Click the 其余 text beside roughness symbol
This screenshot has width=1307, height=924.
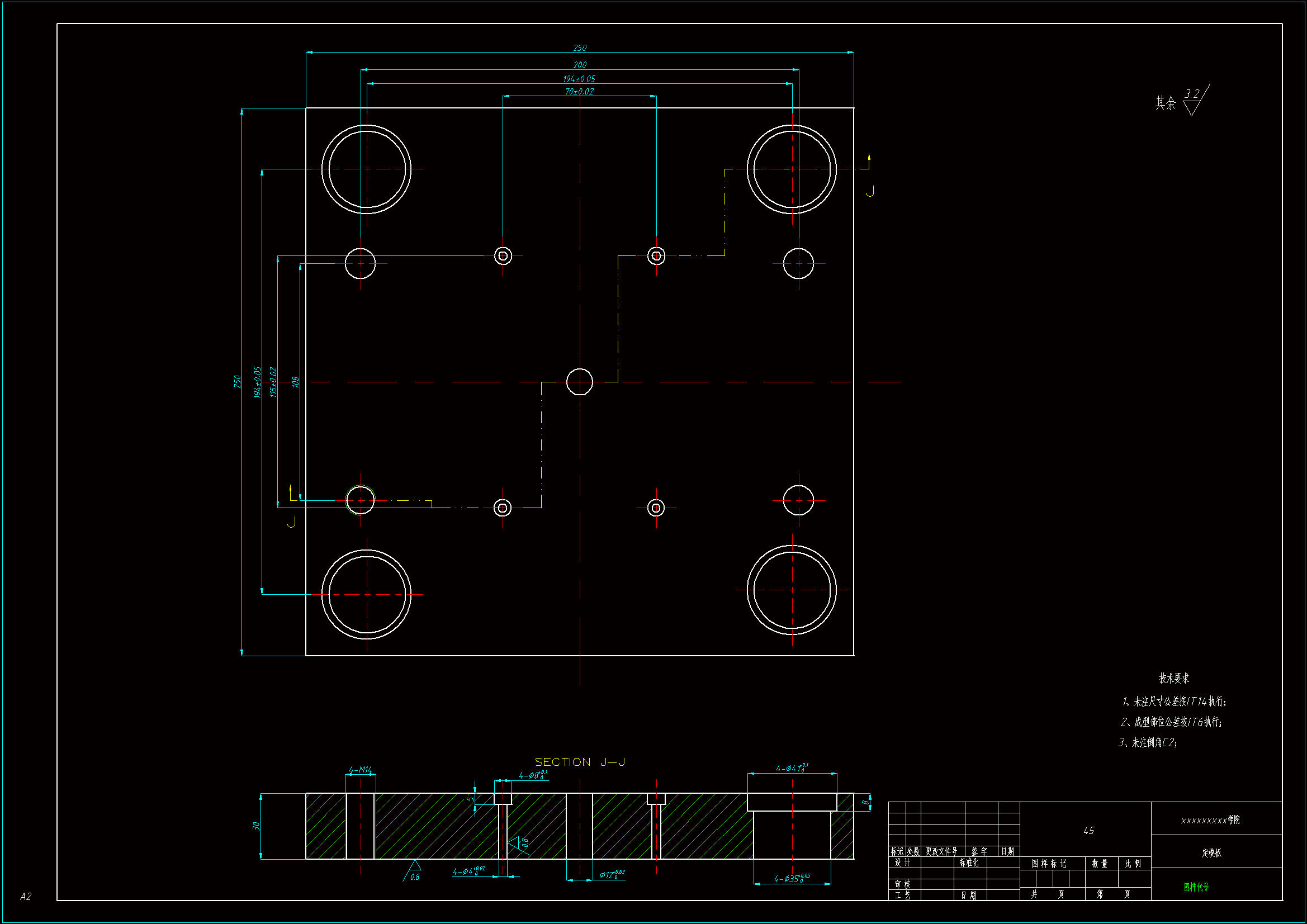[1165, 103]
